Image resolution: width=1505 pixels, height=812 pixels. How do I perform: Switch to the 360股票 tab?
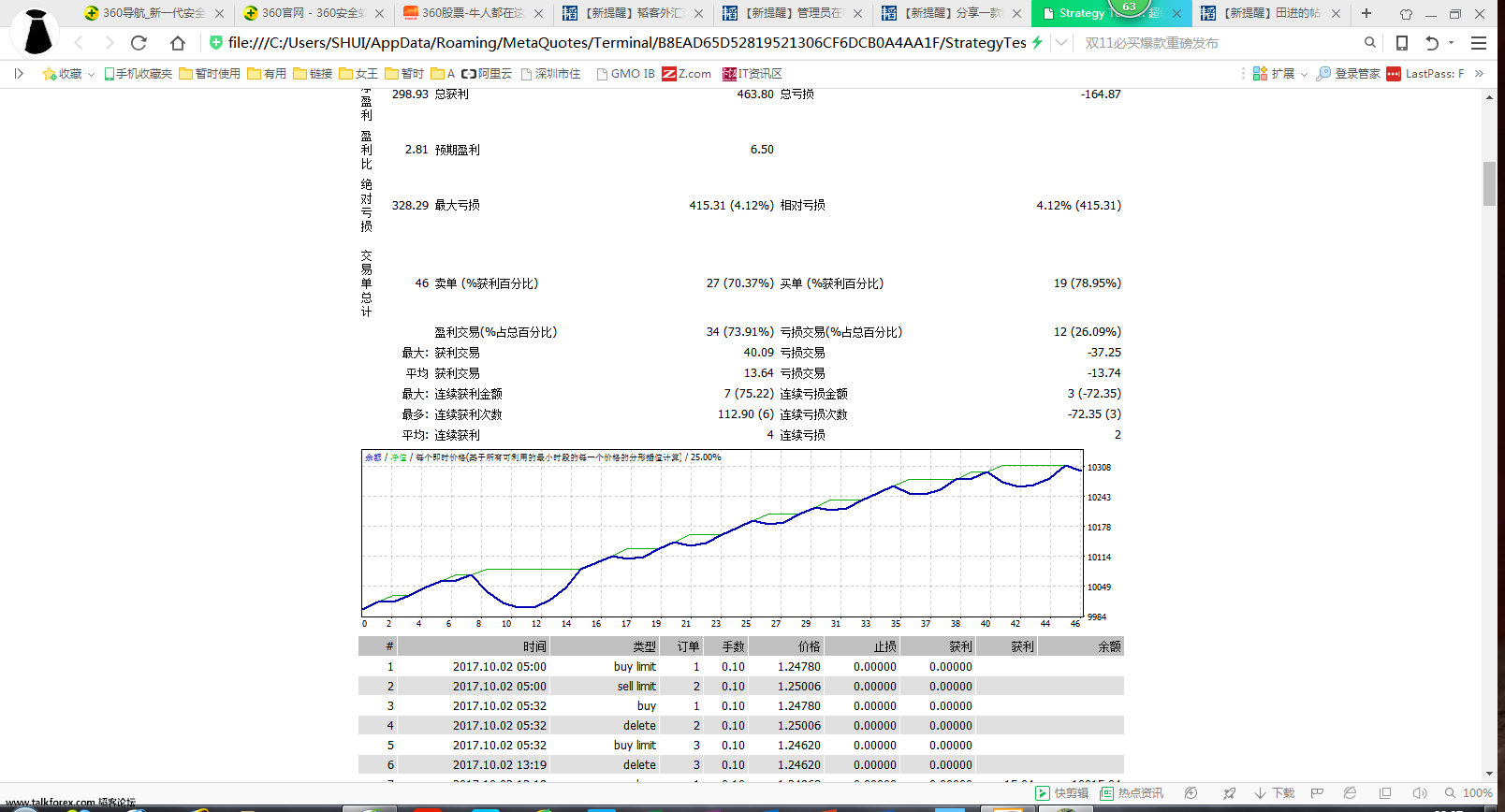tap(473, 13)
